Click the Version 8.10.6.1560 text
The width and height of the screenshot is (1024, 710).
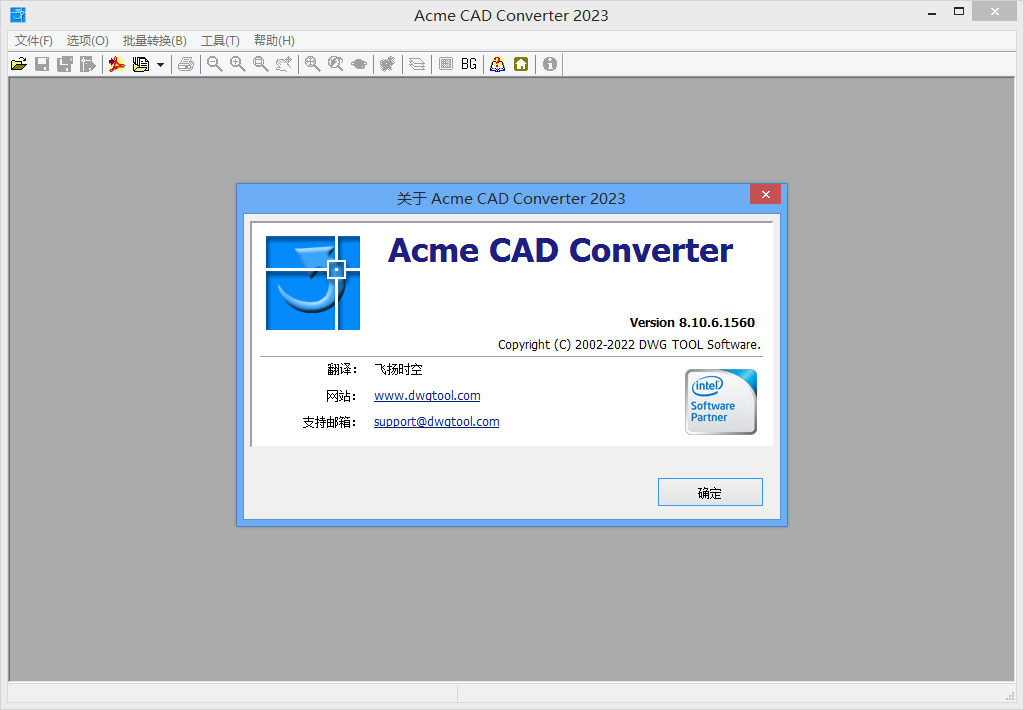(x=692, y=323)
